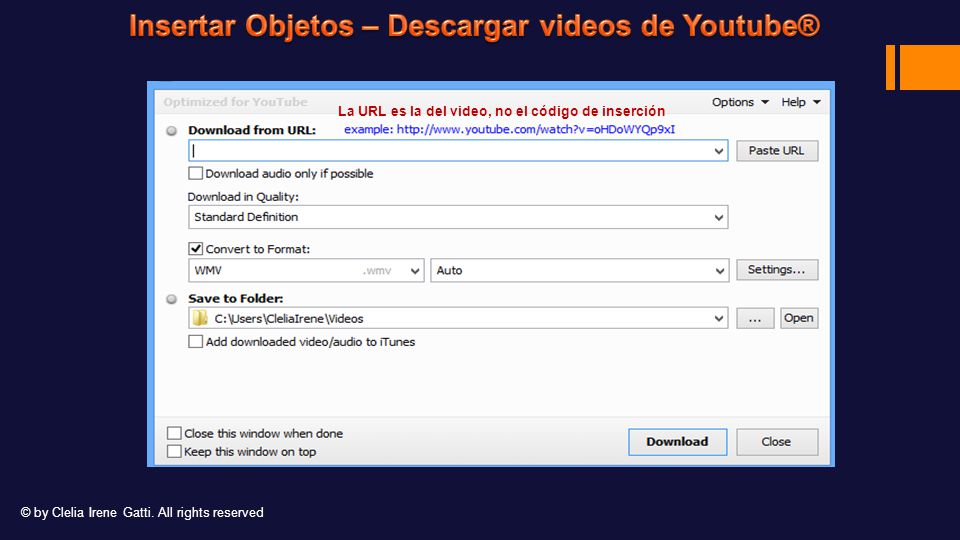
Task: Click the red note about the video URL
Action: pyautogui.click(x=501, y=111)
